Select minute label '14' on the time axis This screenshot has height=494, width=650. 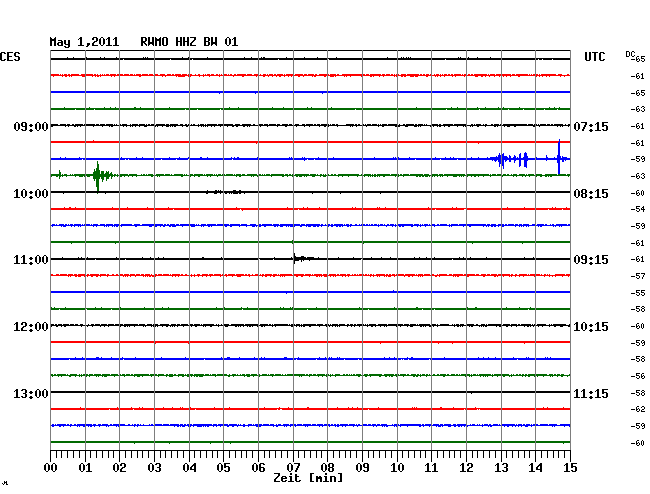tap(535, 467)
